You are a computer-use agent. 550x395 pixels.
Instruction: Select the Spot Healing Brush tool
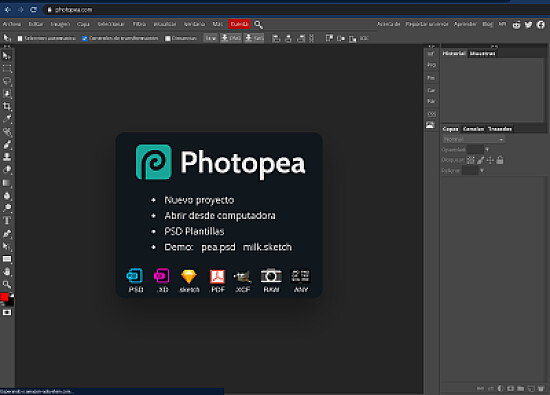point(7,132)
